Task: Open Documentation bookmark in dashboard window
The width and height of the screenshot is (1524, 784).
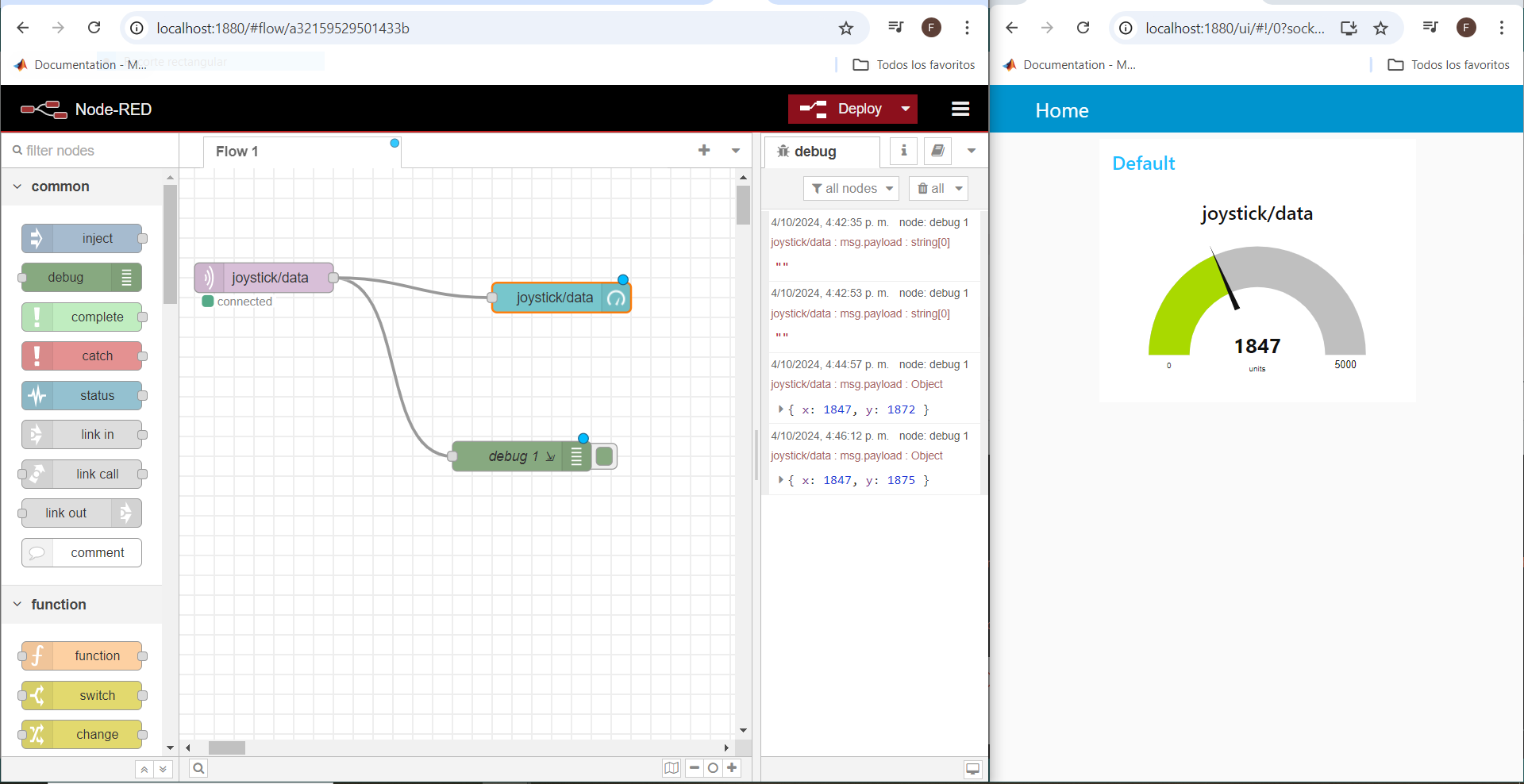Action: (x=1069, y=65)
